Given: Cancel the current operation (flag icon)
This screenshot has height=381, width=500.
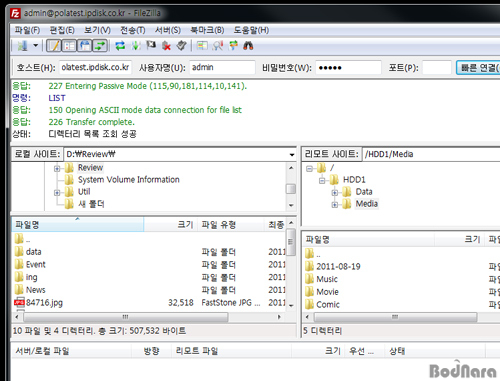Looking at the screenshot, I should (x=151, y=45).
